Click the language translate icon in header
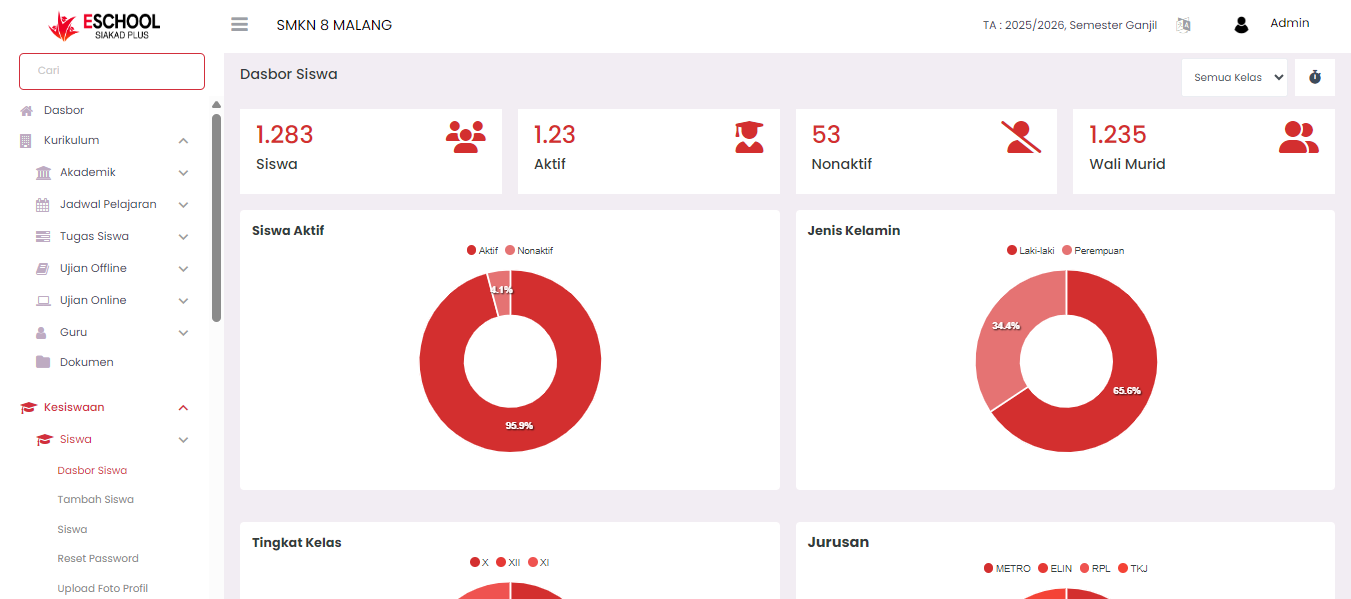The width and height of the screenshot is (1351, 599). click(x=1183, y=25)
